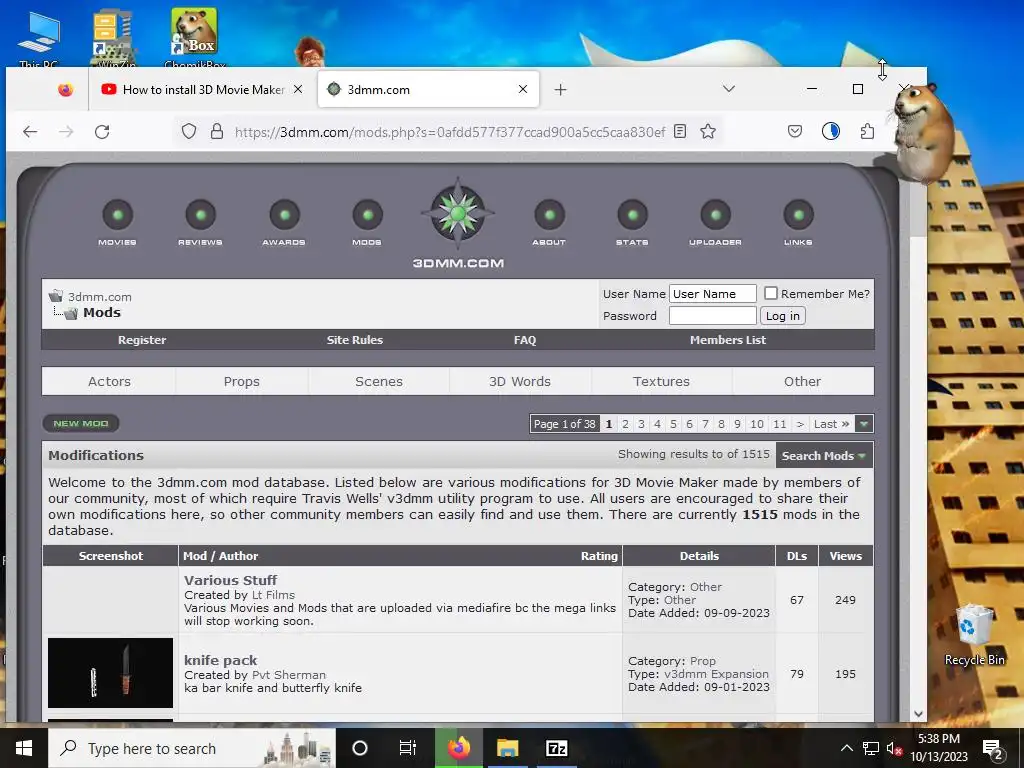Open 7-Zip from the taskbar
Viewport: 1024px width, 768px height.
coord(556,748)
